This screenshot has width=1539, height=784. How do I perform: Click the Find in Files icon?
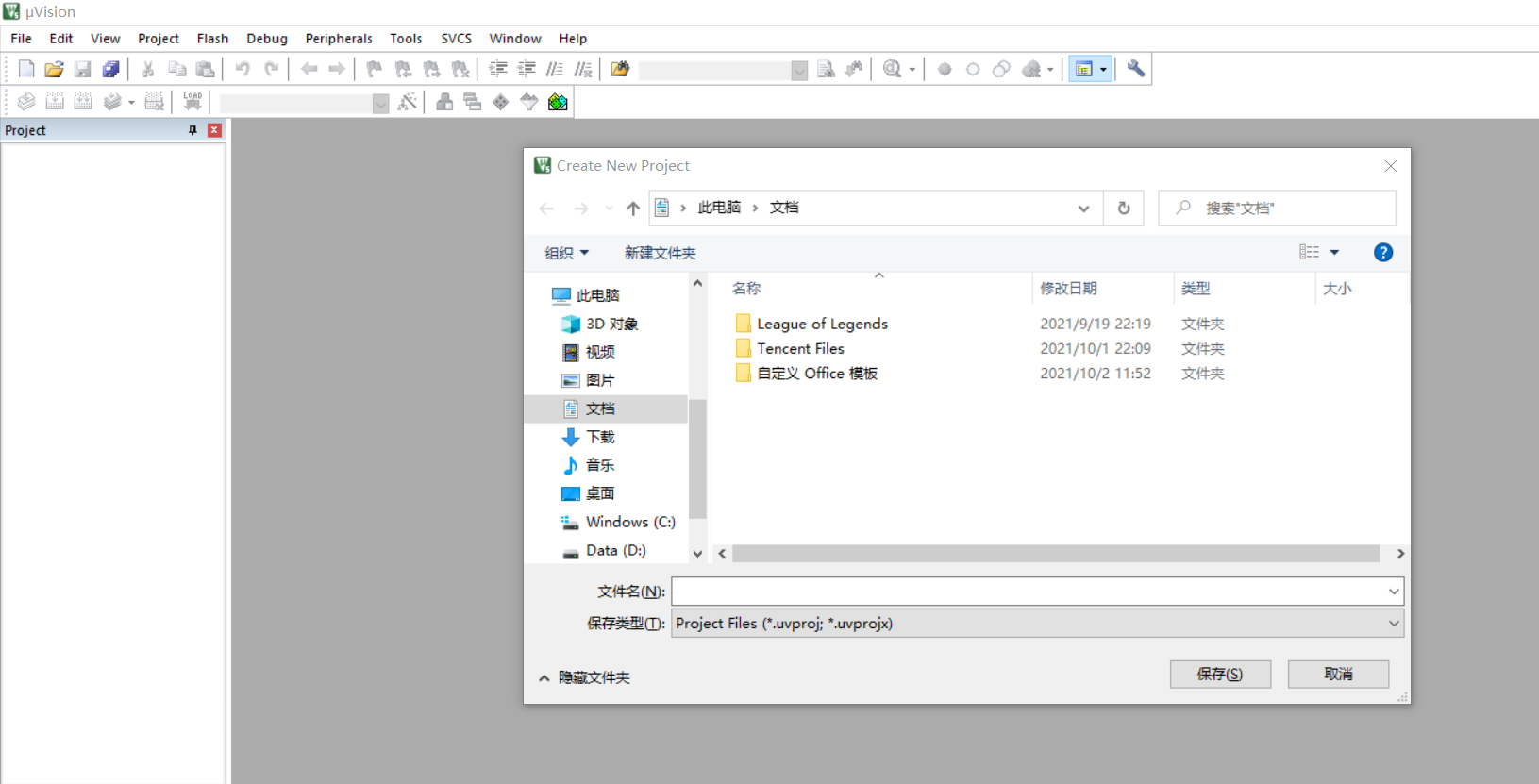click(620, 69)
